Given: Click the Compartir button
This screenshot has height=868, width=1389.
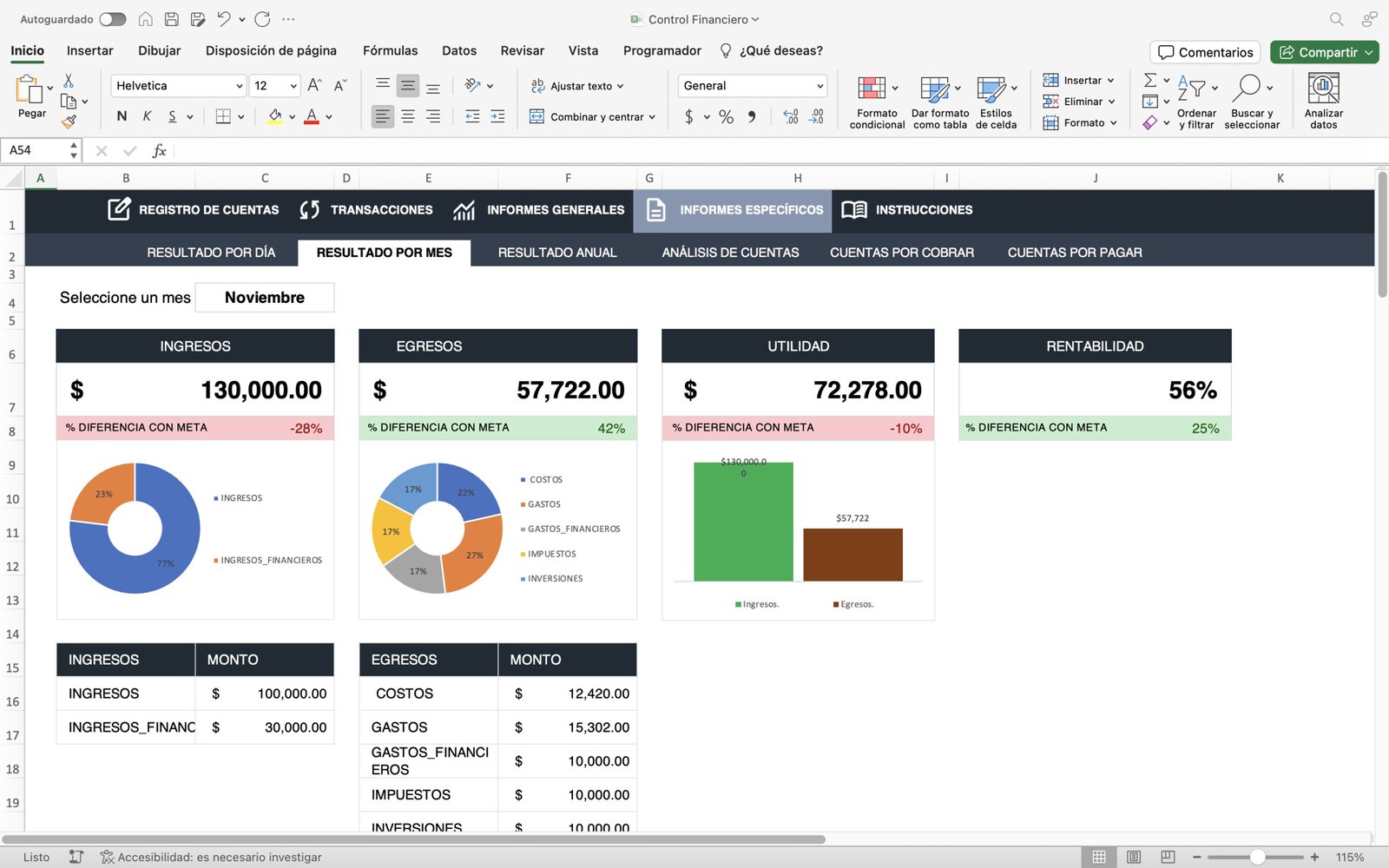Looking at the screenshot, I should tap(1323, 52).
